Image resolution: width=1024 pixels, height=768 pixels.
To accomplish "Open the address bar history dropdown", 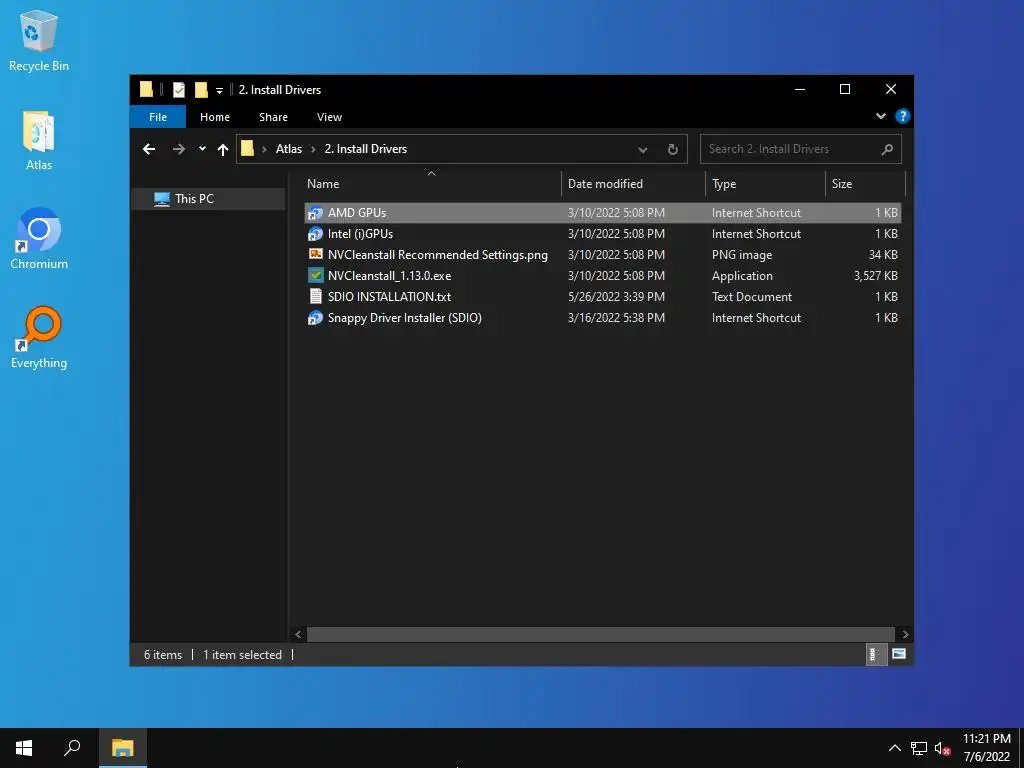I will 643,150.
